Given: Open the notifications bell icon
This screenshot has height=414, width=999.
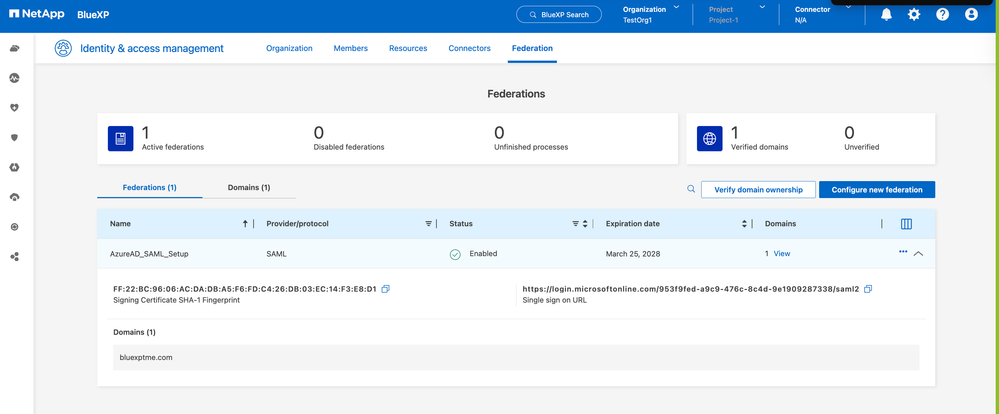Looking at the screenshot, I should point(886,15).
